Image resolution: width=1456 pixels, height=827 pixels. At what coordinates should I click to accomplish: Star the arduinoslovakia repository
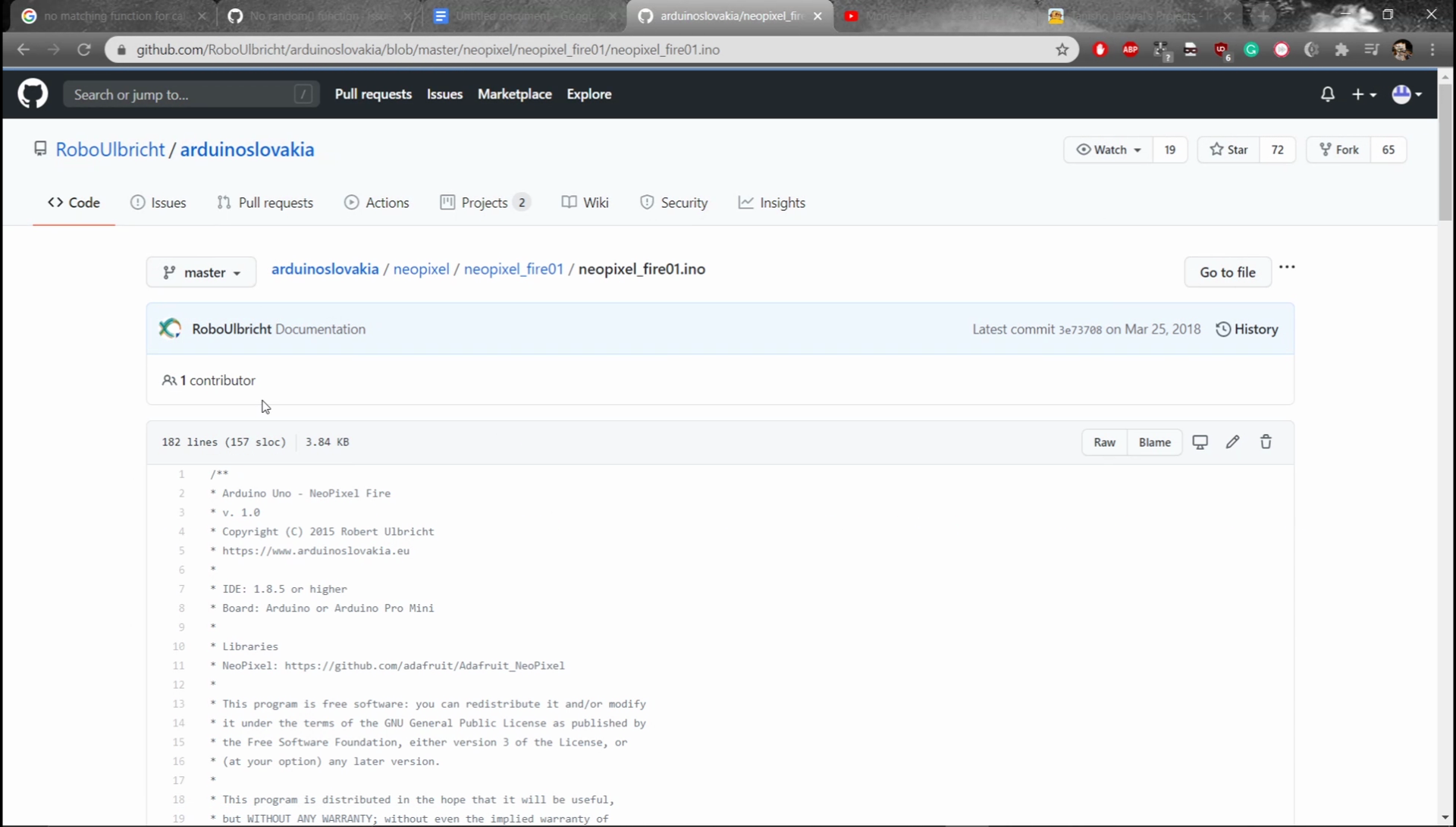[x=1228, y=149]
